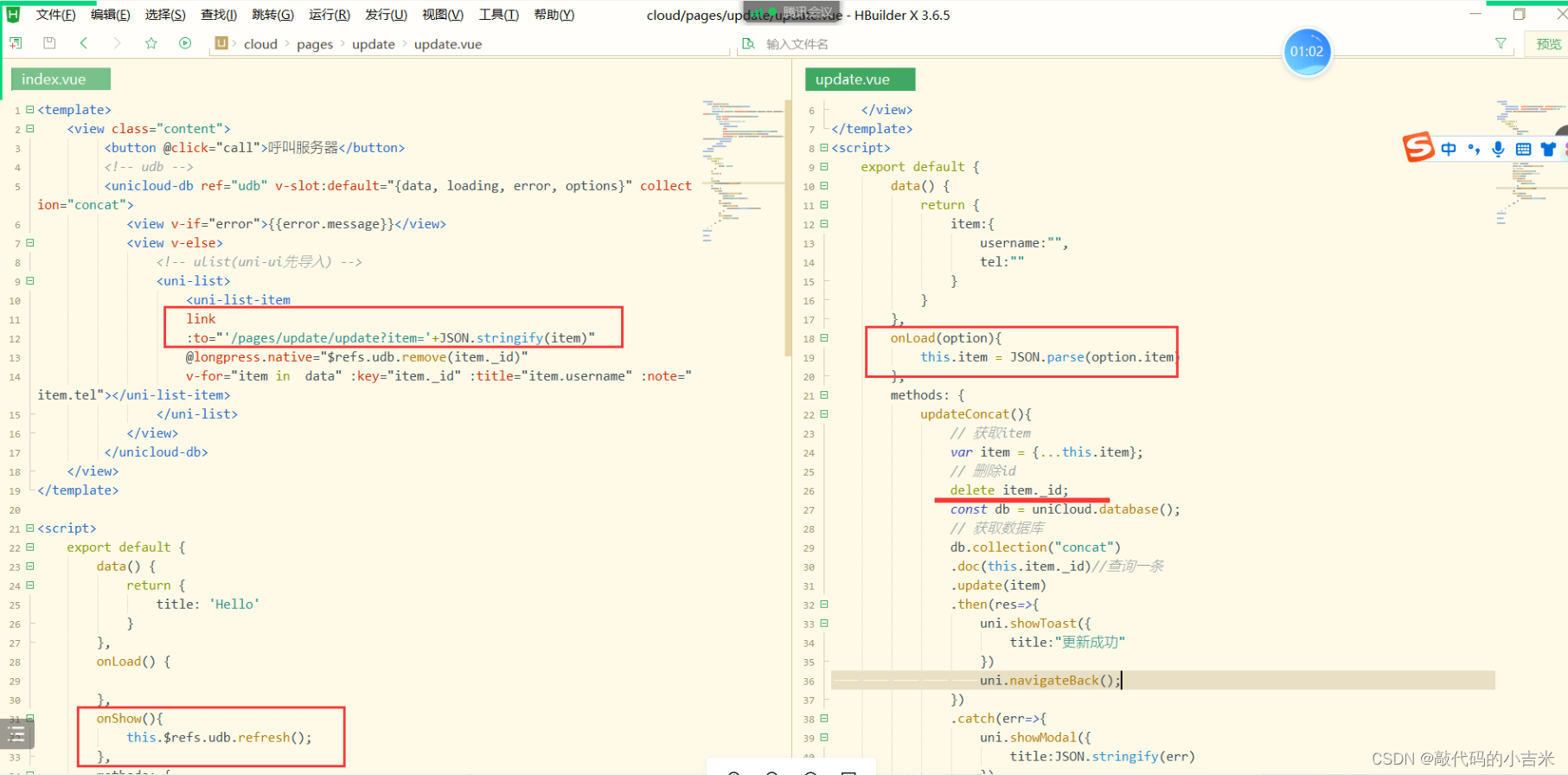Click the uni.navigateBack(); code line
The height and width of the screenshot is (775, 1568).
click(1050, 681)
